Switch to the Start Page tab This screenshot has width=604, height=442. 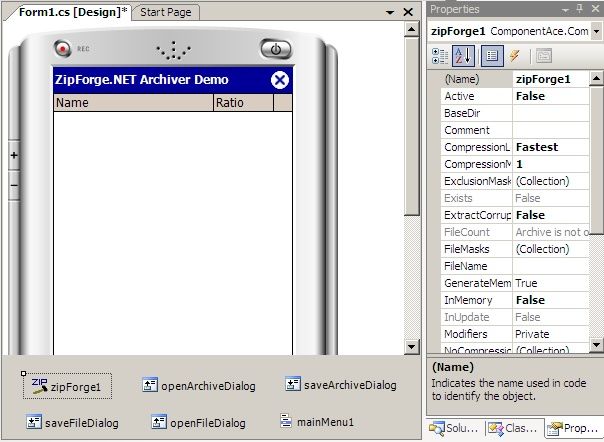[x=167, y=12]
